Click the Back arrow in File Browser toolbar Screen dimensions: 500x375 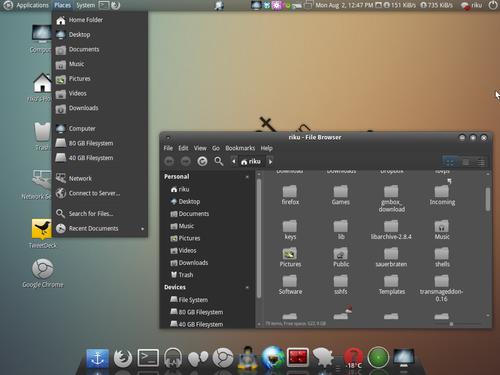tap(169, 162)
